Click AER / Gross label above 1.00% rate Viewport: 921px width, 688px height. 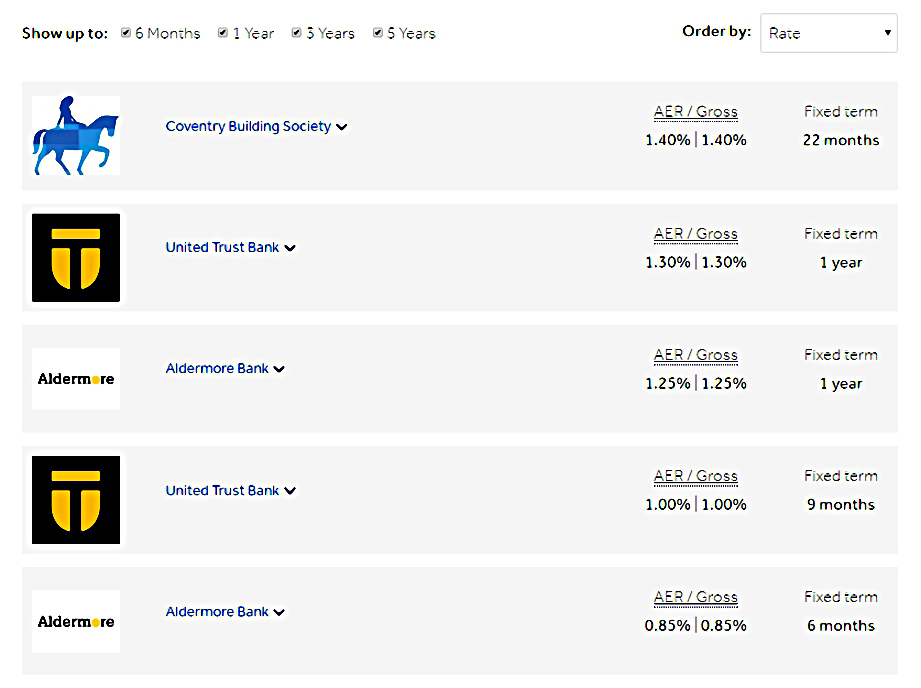695,476
